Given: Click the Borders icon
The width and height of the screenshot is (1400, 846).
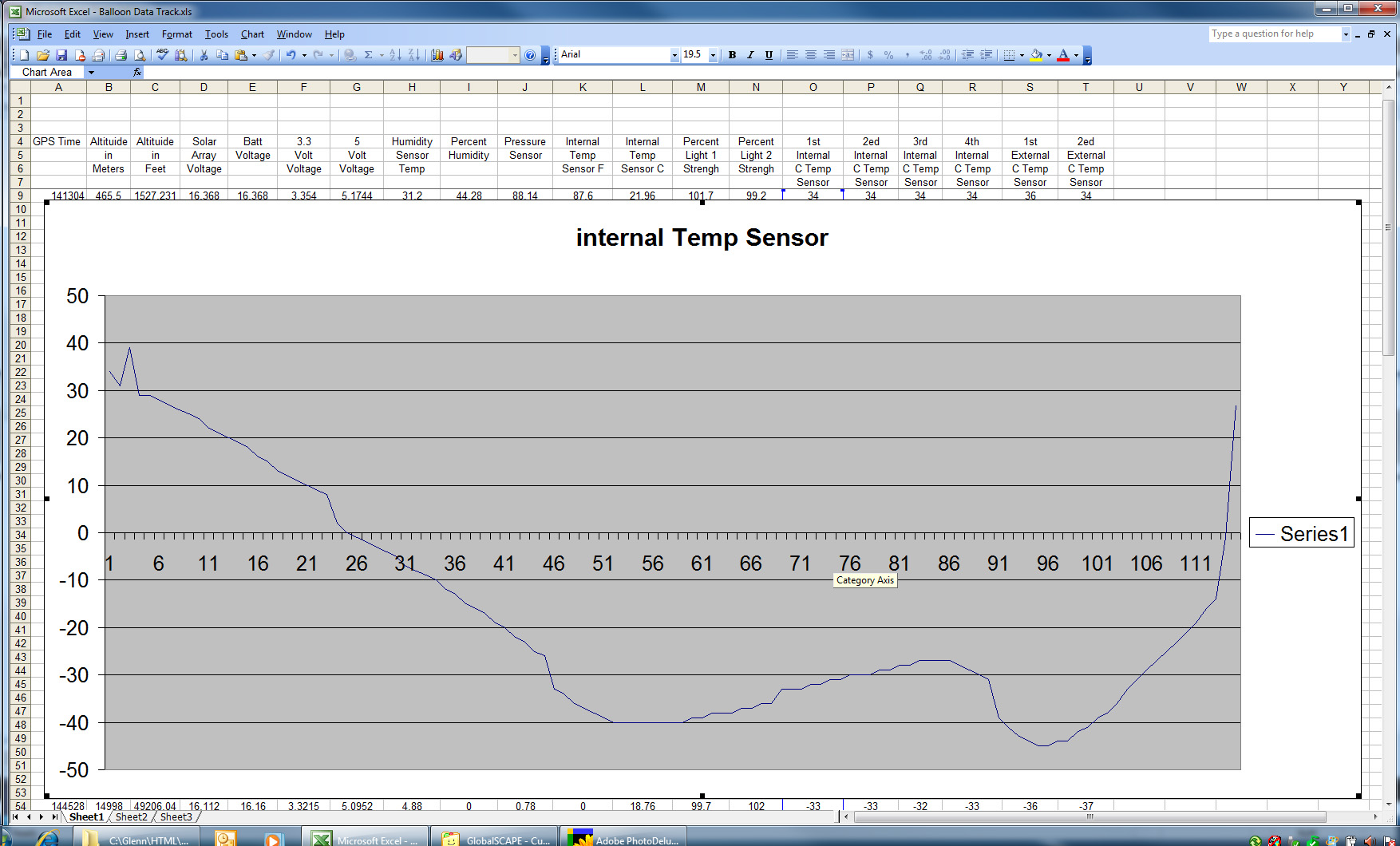Looking at the screenshot, I should pyautogui.click(x=1009, y=55).
